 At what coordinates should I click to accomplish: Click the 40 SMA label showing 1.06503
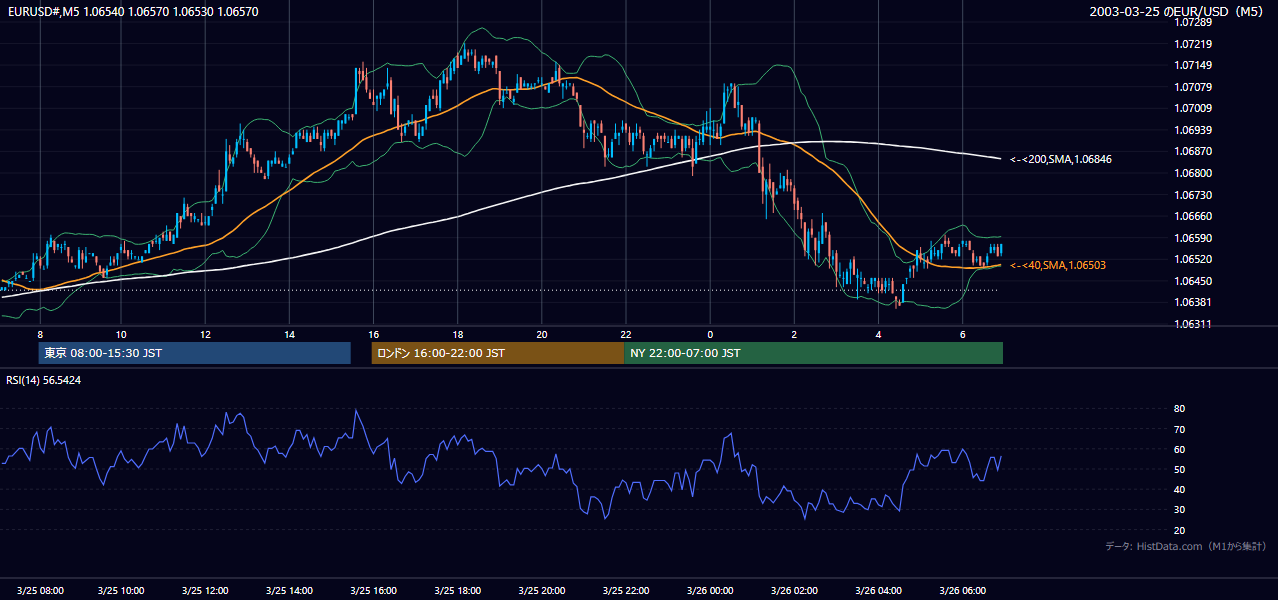pos(1057,265)
